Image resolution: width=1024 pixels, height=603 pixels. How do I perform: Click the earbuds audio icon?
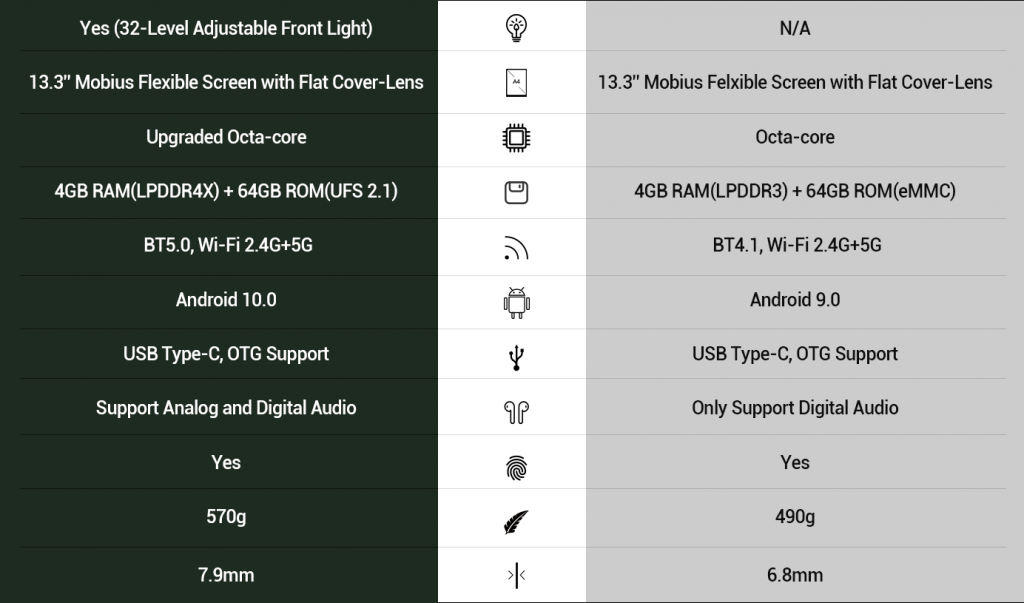click(x=517, y=412)
